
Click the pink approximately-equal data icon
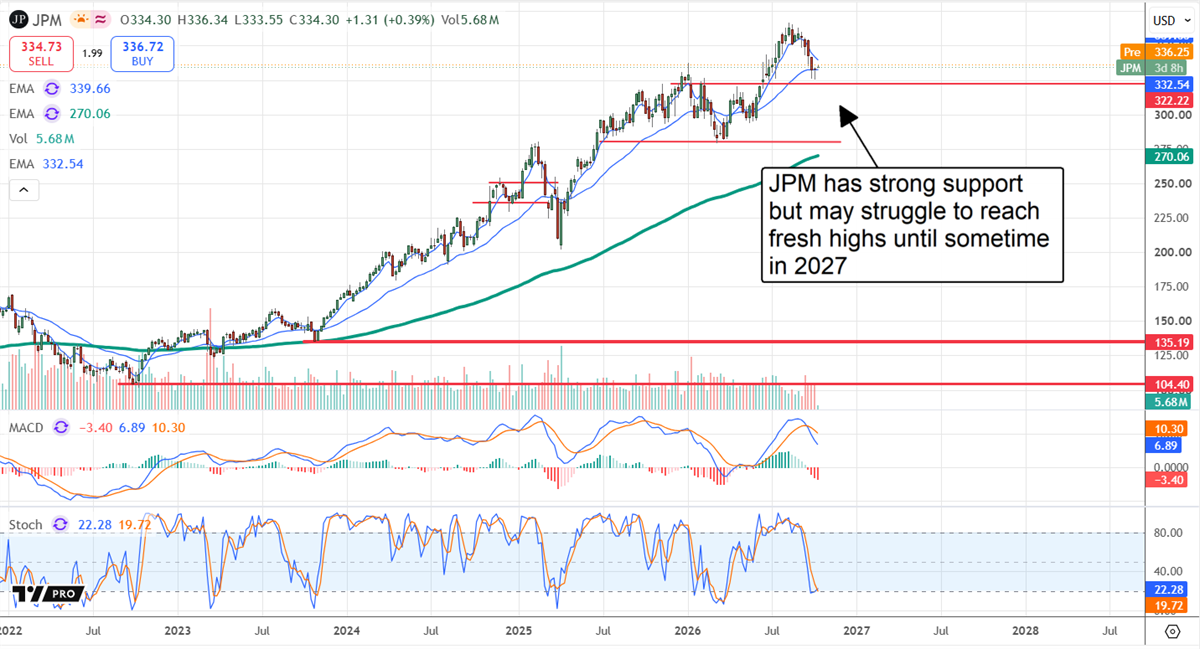(x=100, y=20)
